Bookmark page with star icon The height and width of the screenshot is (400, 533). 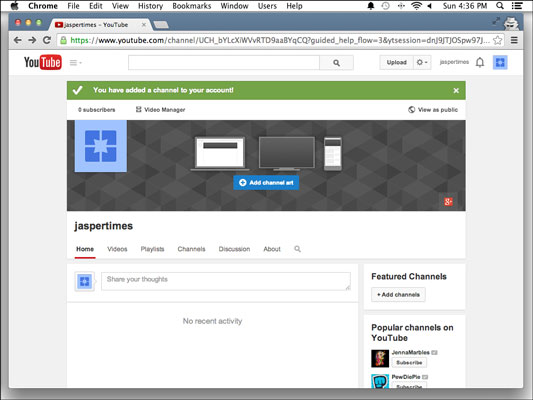pyautogui.click(x=497, y=40)
